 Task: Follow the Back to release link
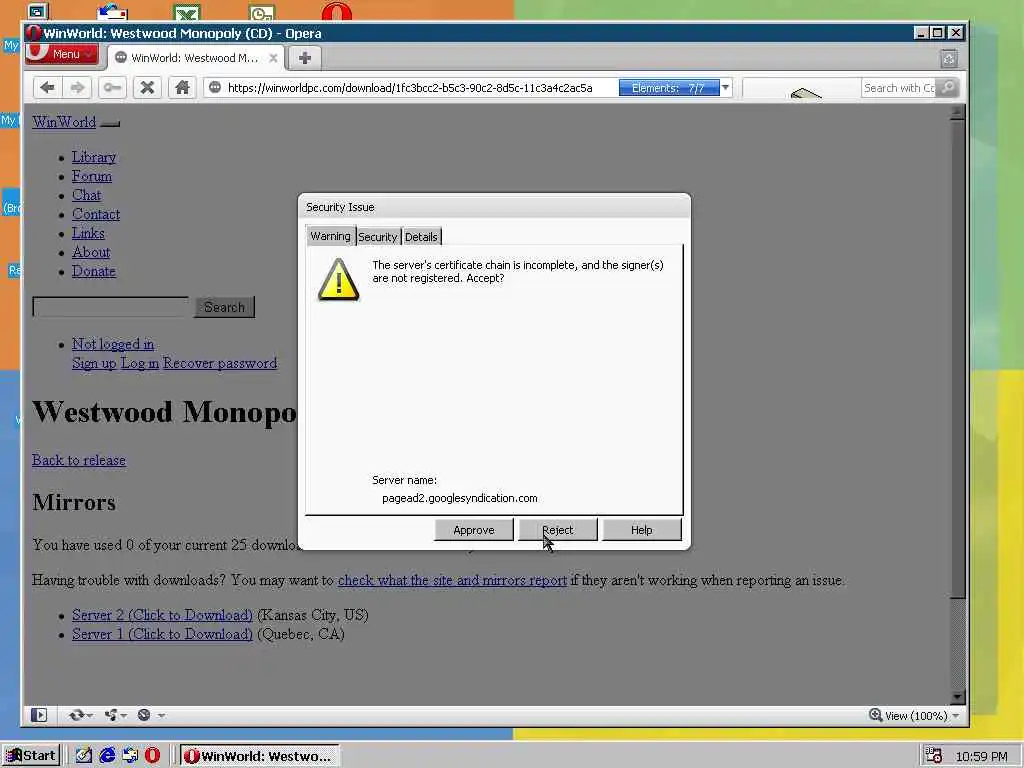79,460
